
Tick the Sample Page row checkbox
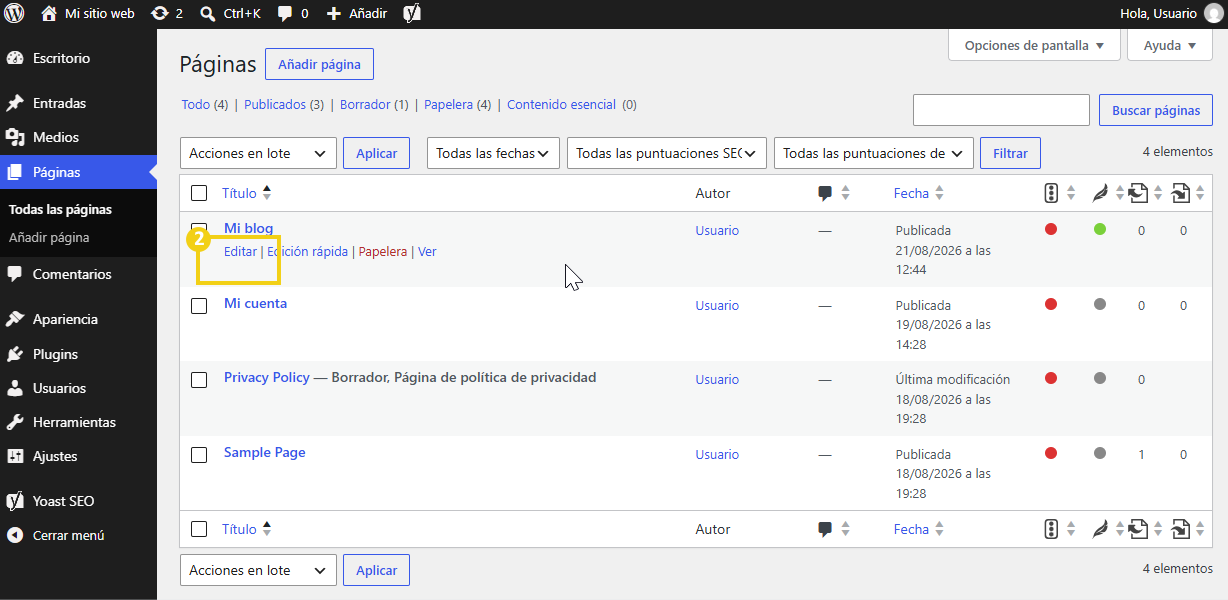[x=199, y=454]
